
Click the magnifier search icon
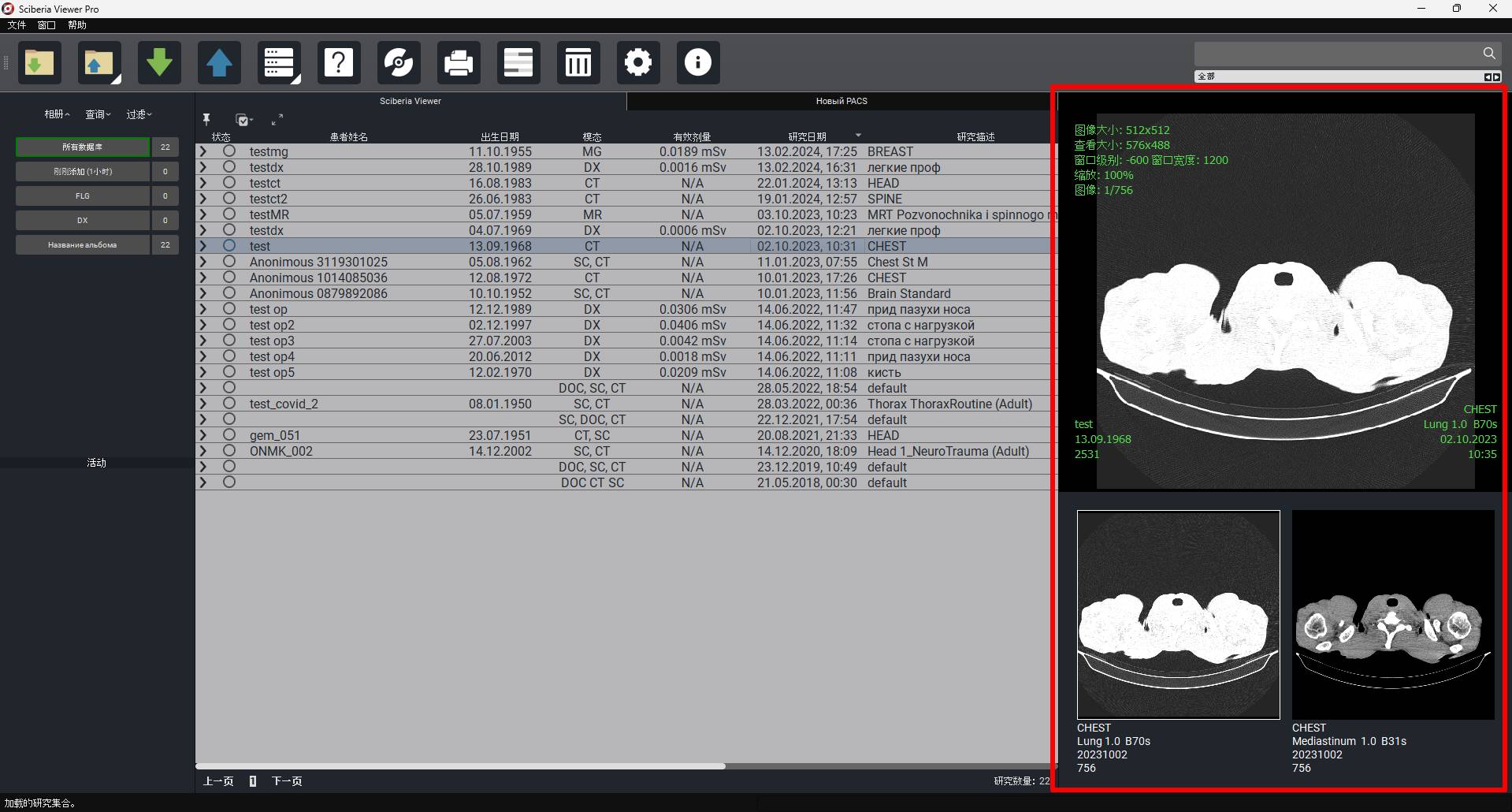pos(1489,53)
